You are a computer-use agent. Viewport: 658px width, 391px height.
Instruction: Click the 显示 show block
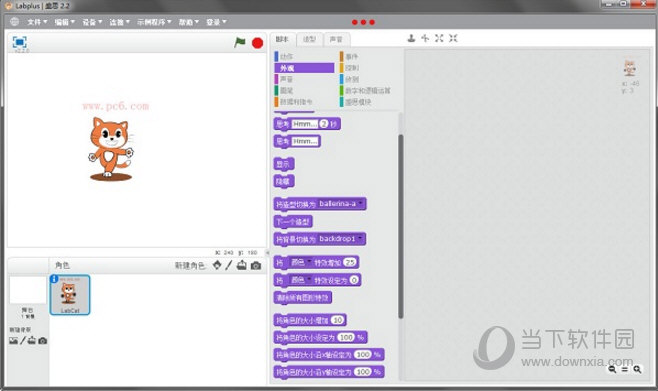coord(284,164)
